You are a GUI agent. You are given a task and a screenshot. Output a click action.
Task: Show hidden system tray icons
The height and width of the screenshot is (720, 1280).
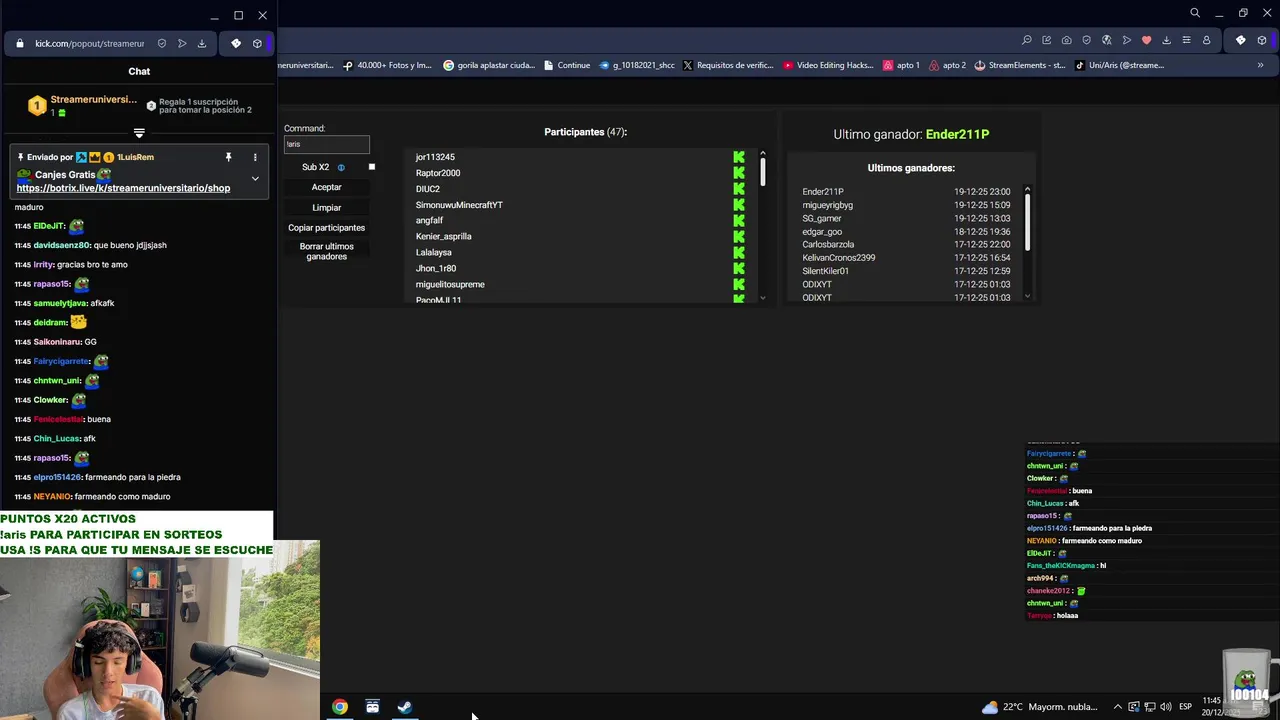(x=1118, y=707)
